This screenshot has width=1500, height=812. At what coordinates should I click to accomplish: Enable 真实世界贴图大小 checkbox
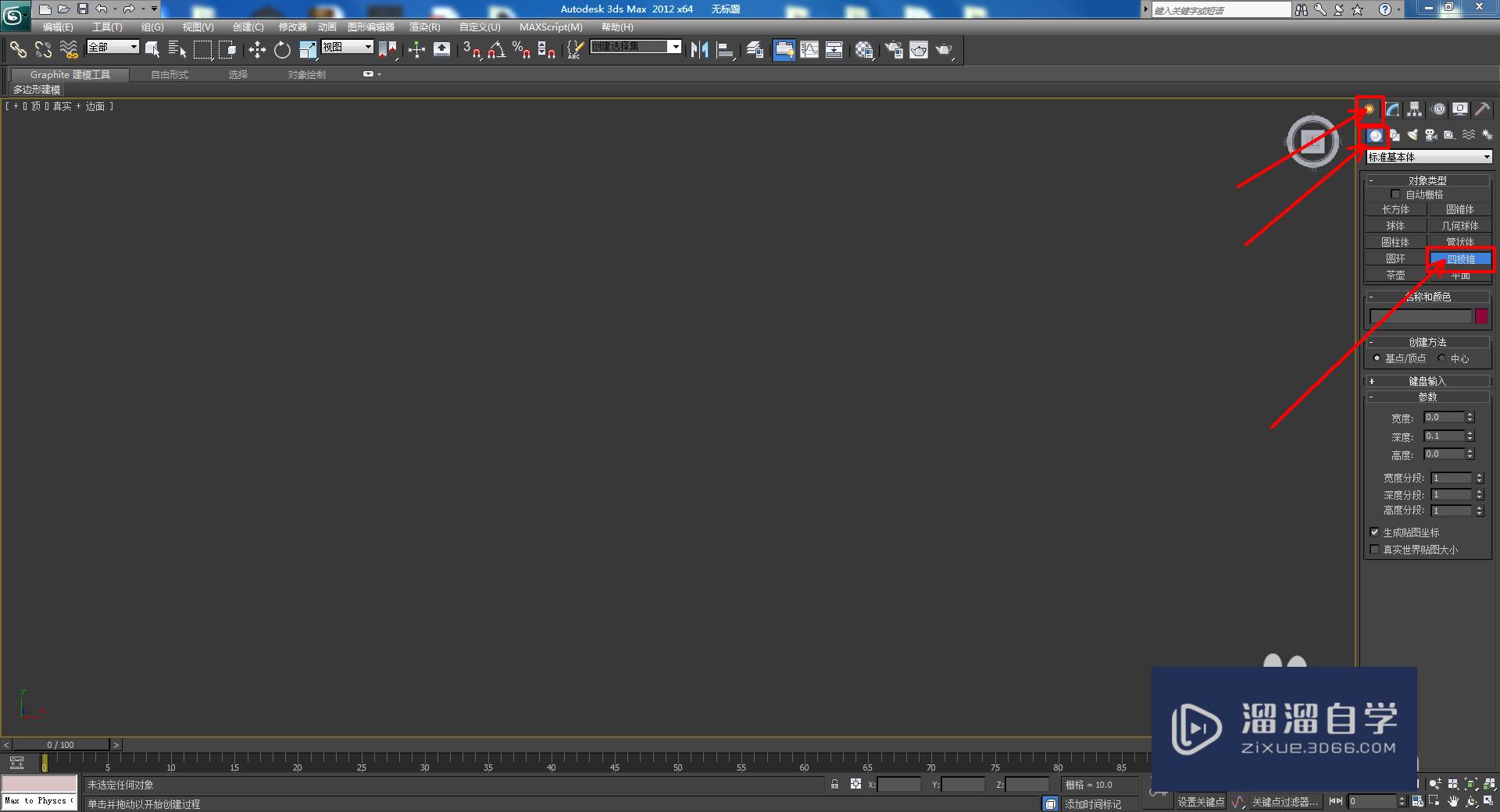[x=1374, y=550]
